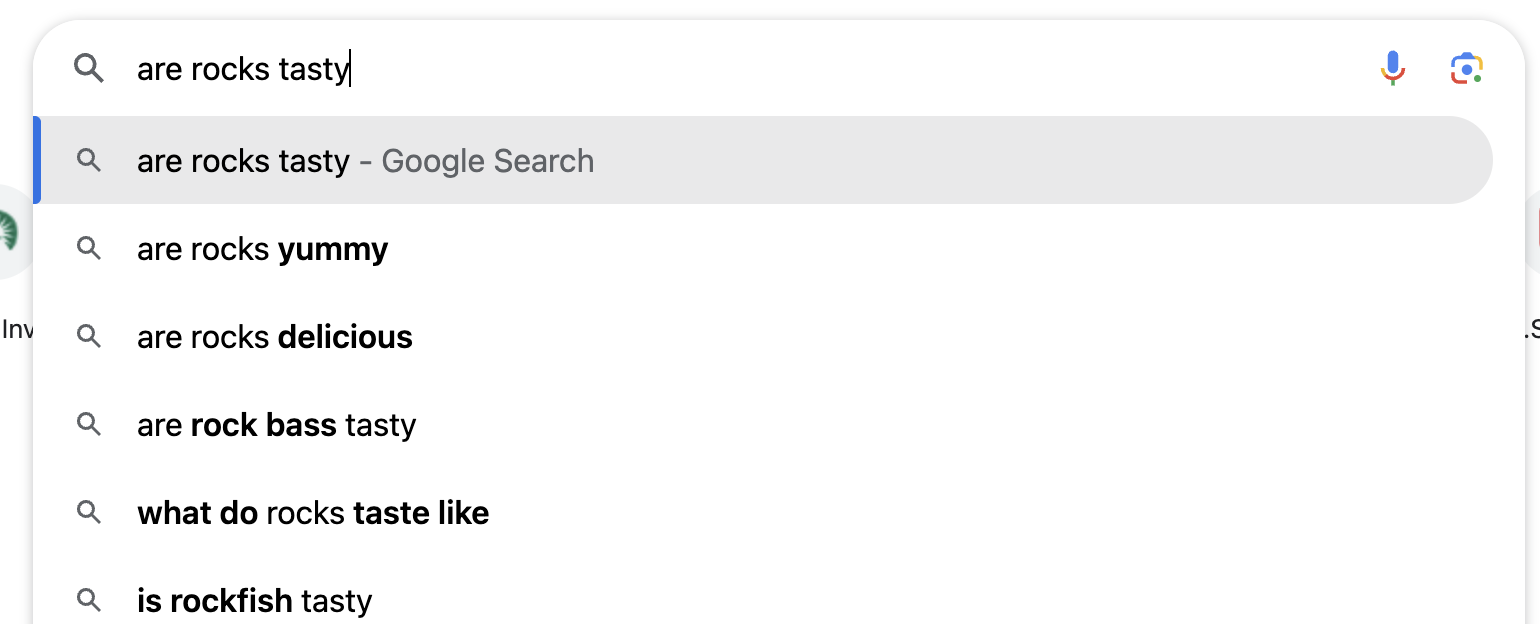Screen dimensions: 1540x624
Task: Click magnifier icon in highlighted Google Search row
Action: tap(89, 160)
